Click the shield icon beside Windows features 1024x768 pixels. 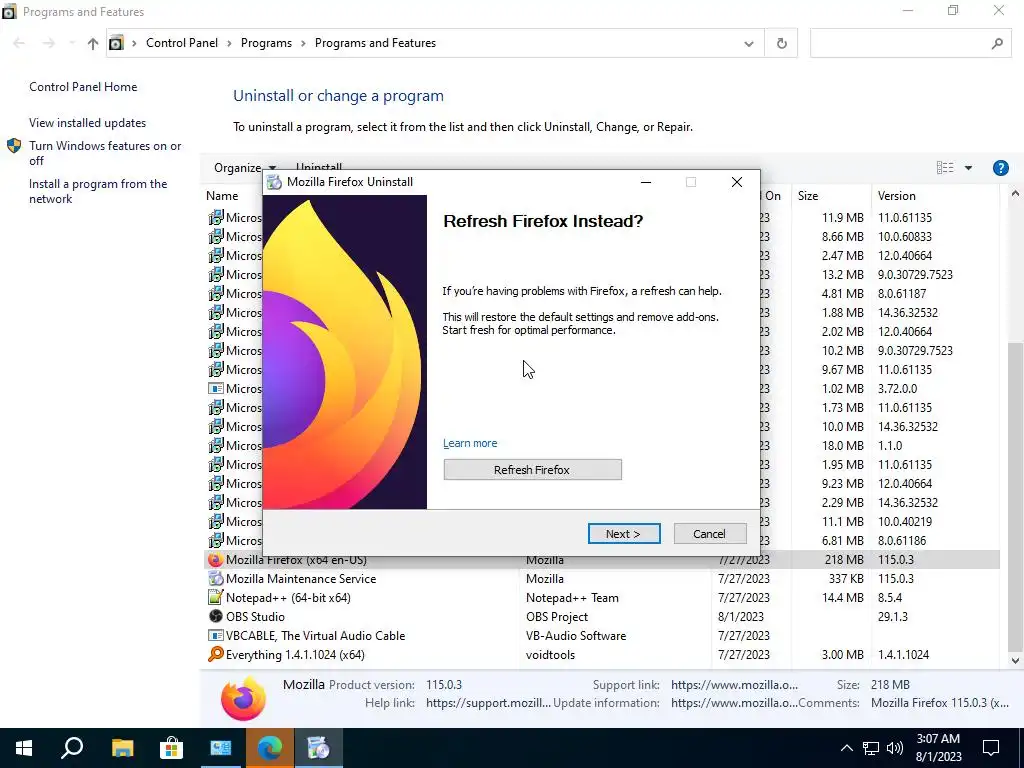[14, 146]
